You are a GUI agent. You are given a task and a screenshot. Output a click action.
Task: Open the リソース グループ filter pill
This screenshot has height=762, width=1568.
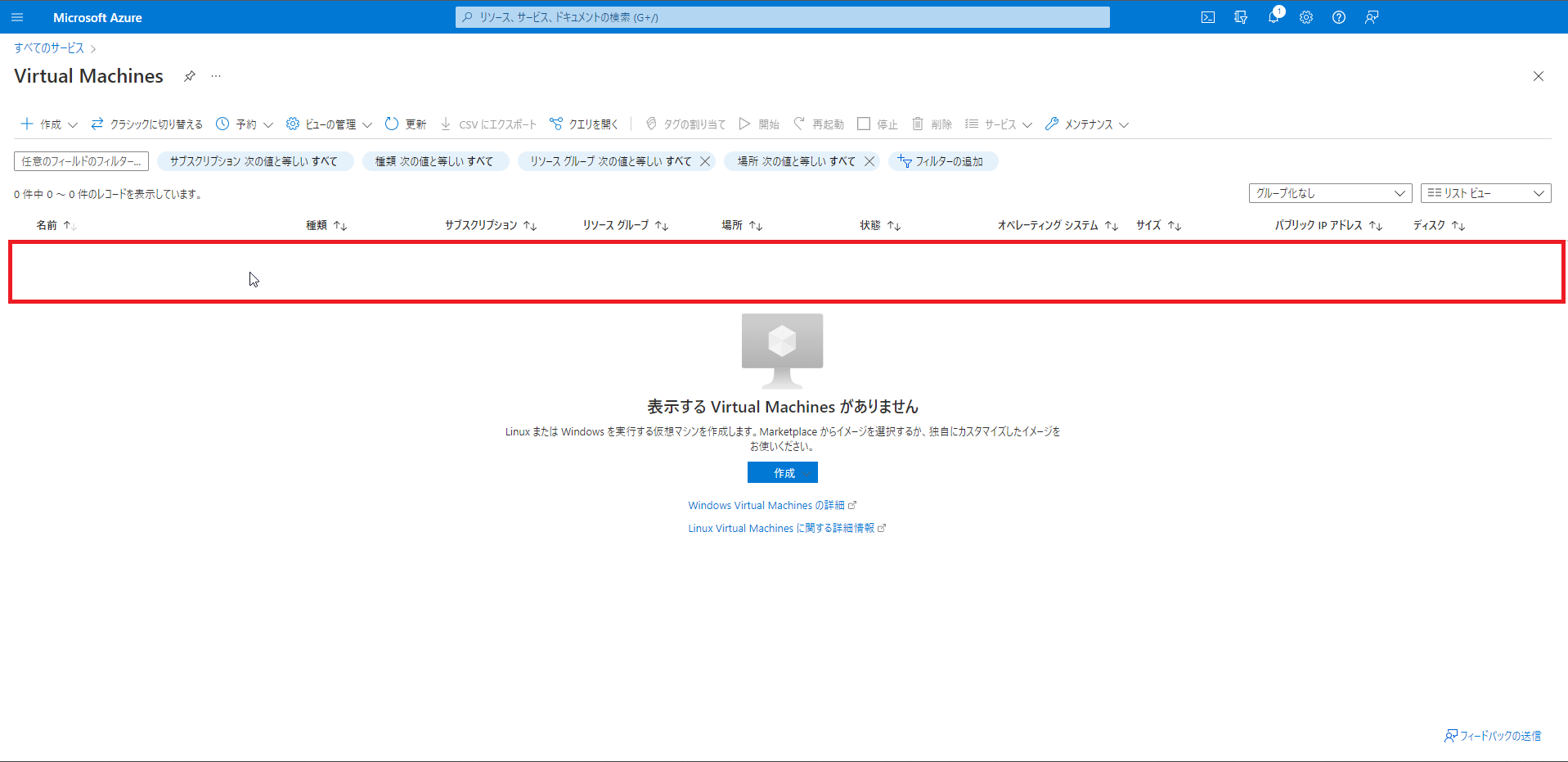pos(610,161)
